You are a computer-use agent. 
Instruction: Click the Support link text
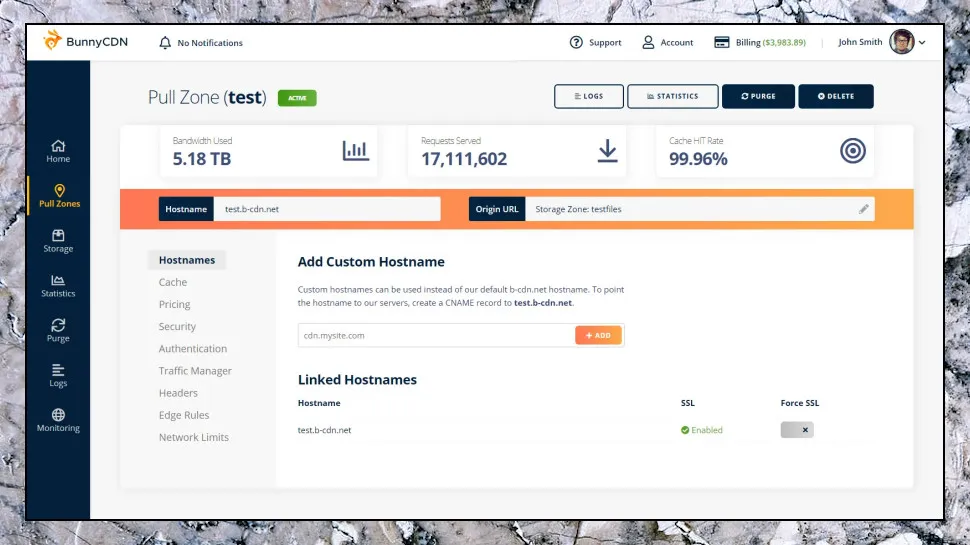[x=605, y=43]
